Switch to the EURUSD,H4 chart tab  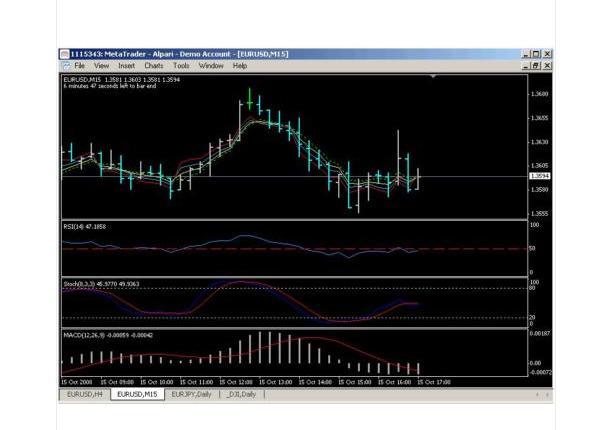85,394
